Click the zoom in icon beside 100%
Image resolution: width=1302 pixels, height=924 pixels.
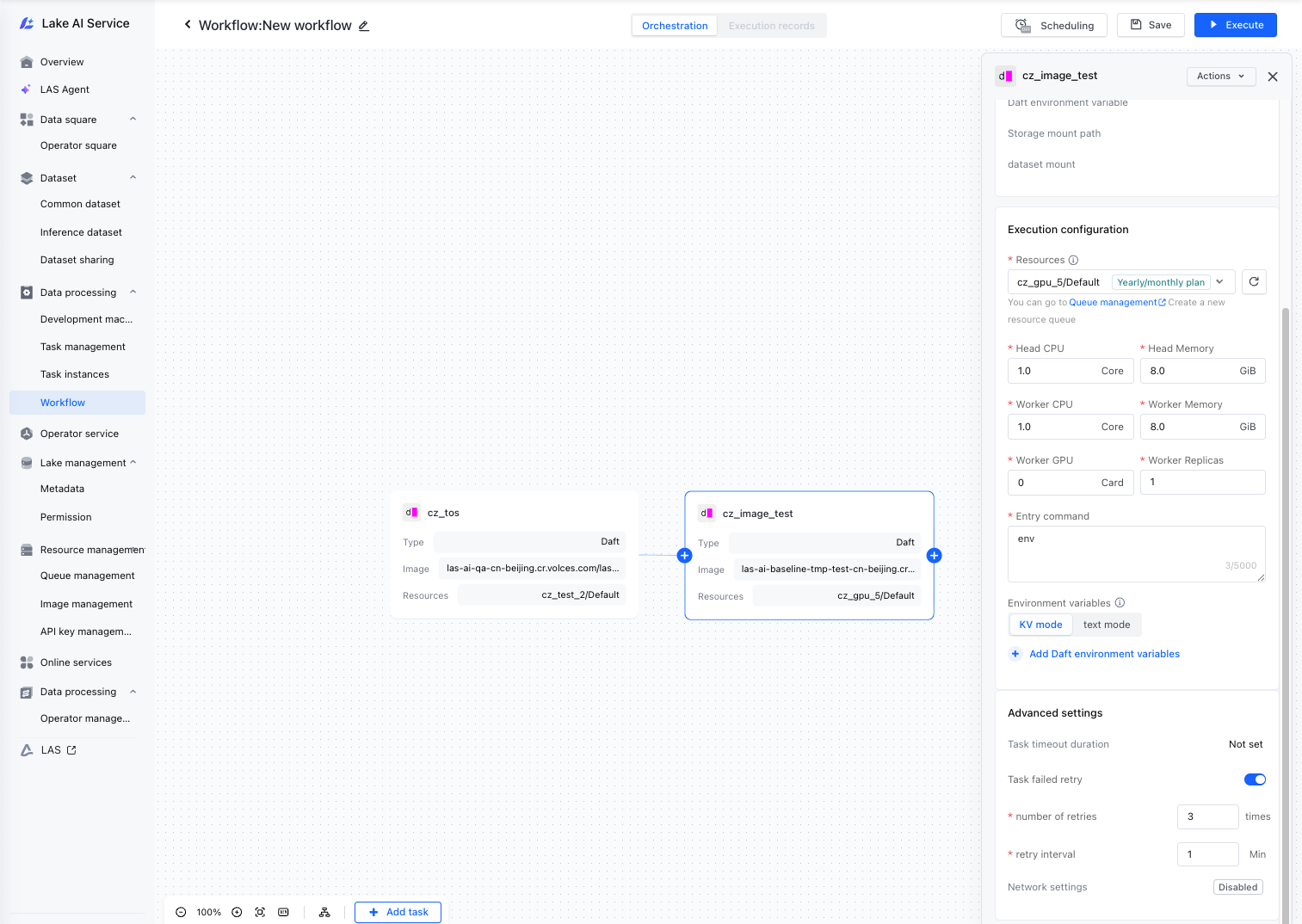point(237,912)
